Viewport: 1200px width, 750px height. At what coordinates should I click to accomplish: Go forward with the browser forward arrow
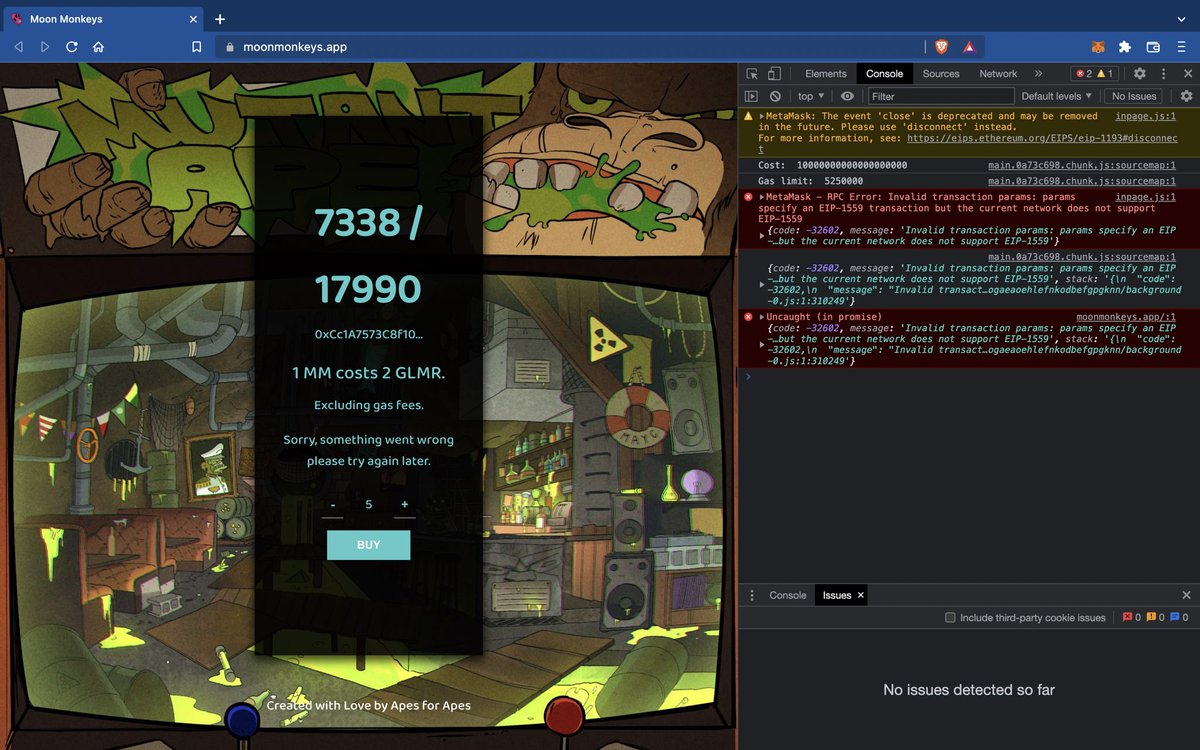(45, 47)
